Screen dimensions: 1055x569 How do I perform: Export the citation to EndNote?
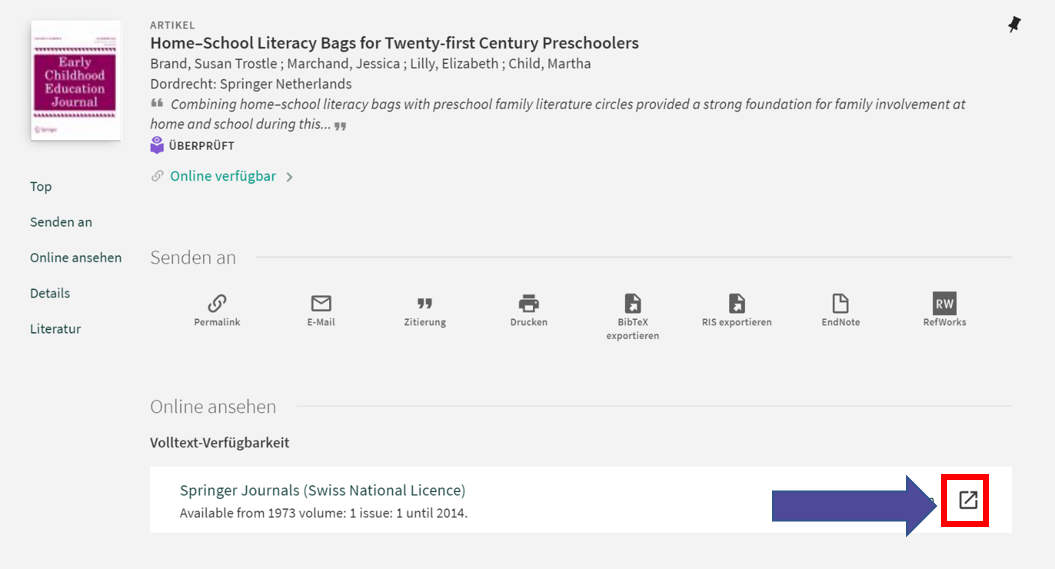[841, 304]
